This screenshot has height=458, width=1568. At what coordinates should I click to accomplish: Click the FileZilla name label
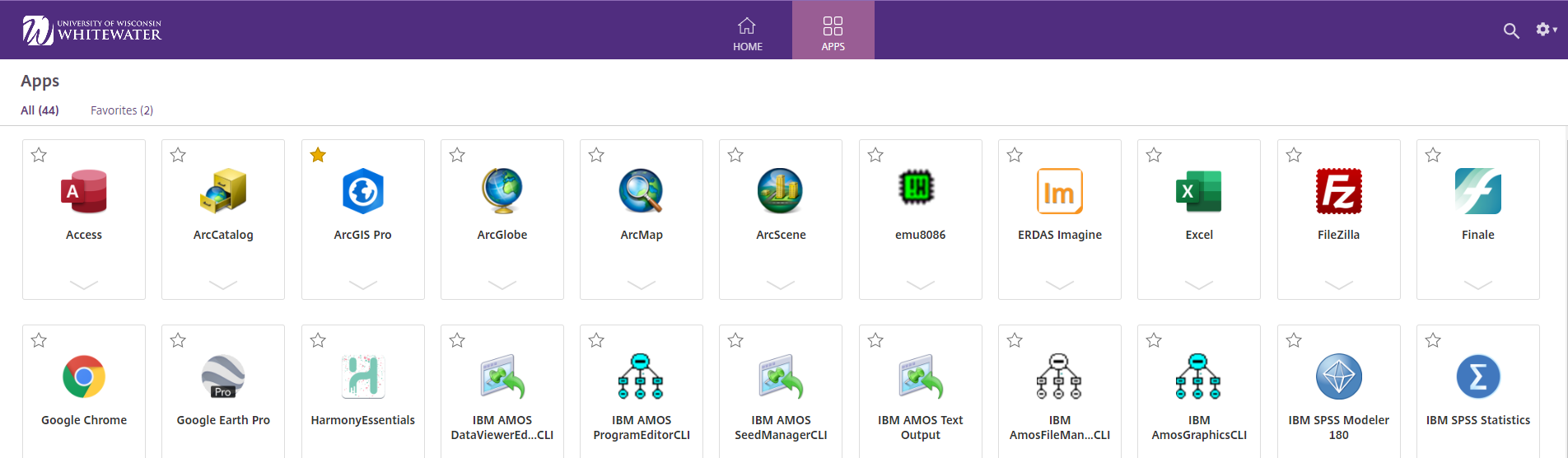pos(1339,235)
